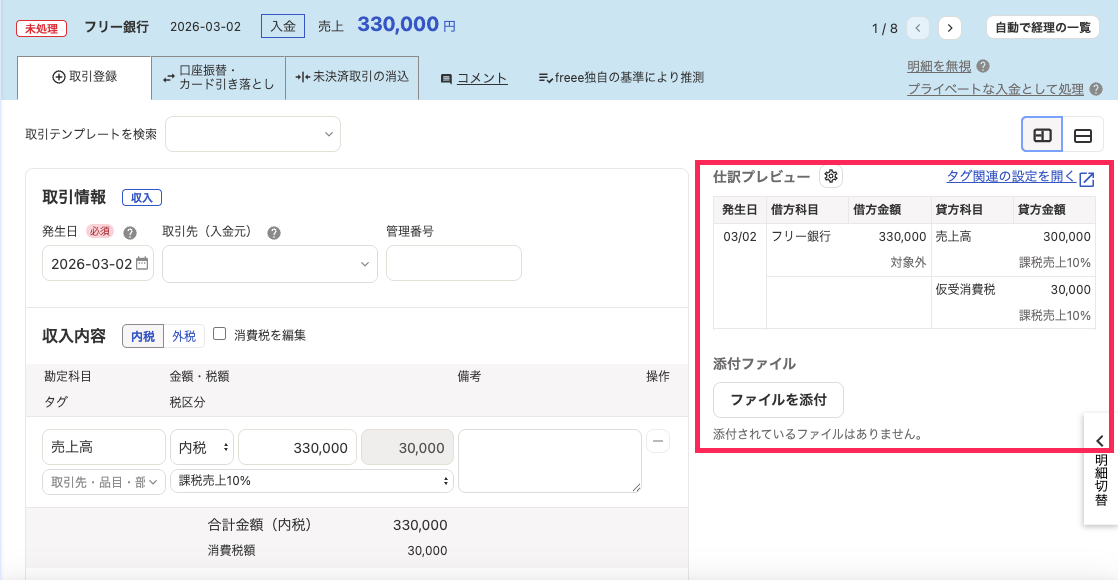1118x580 pixels.
Task: Open the 内税 line tax selector
Action: point(202,447)
